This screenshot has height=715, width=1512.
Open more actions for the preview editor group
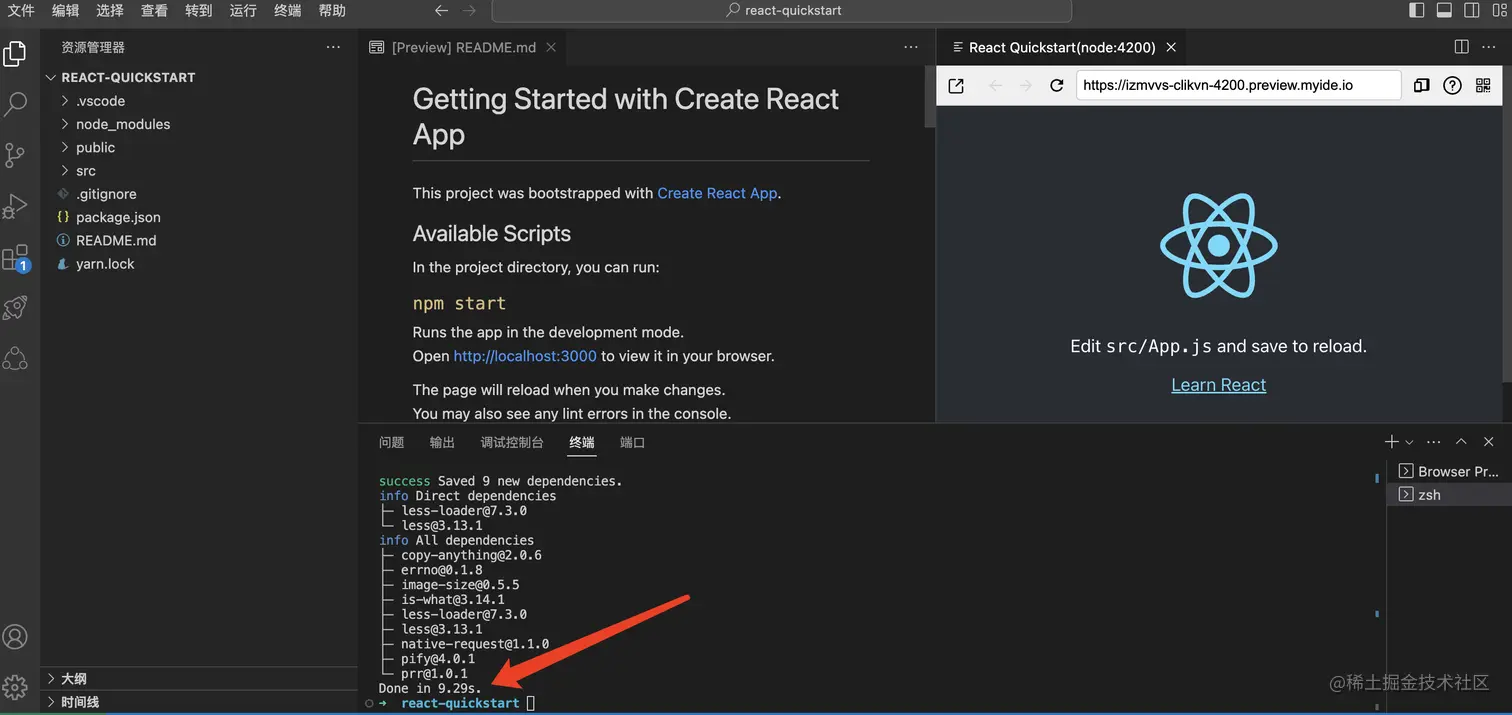[x=1489, y=47]
